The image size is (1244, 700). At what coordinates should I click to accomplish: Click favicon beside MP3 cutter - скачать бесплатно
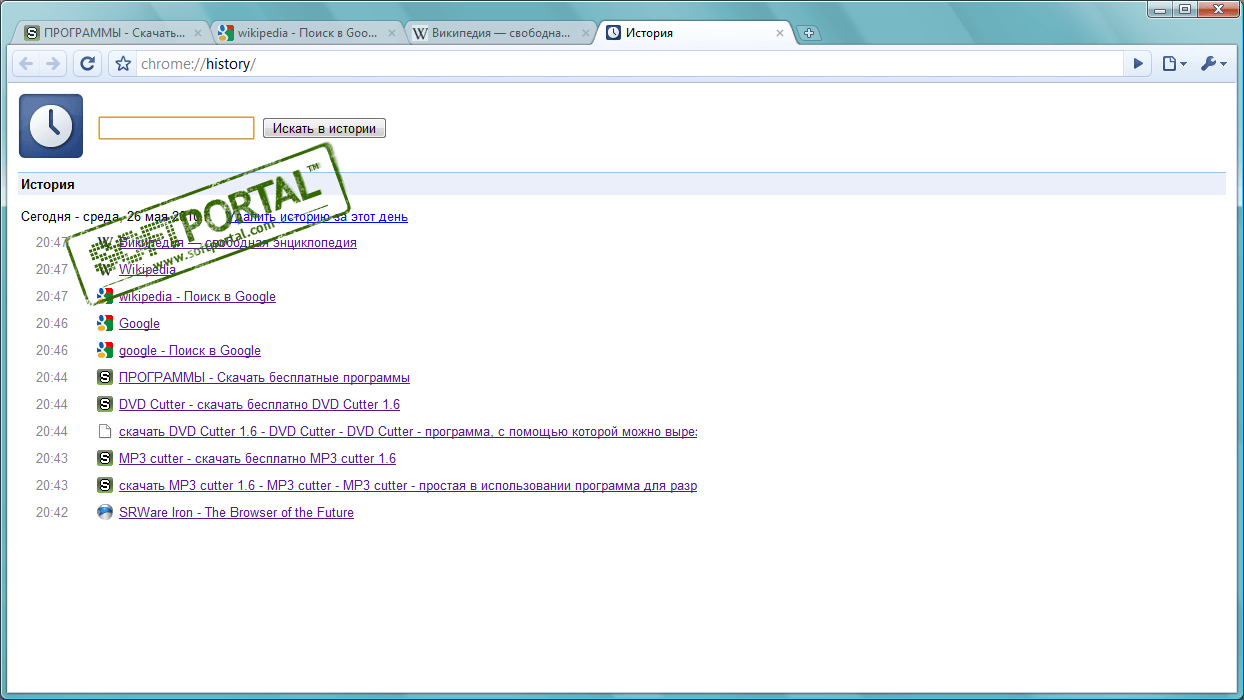coord(105,458)
